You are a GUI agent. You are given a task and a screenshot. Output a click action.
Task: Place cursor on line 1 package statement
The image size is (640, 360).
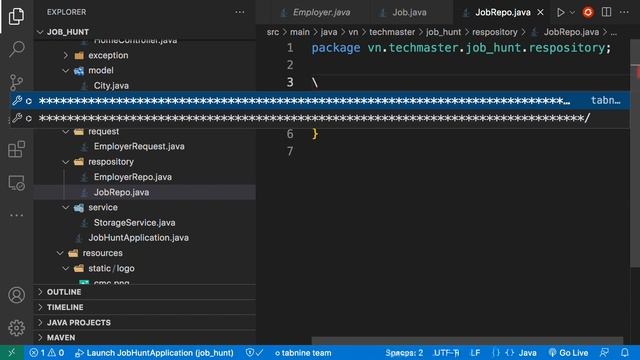point(461,48)
